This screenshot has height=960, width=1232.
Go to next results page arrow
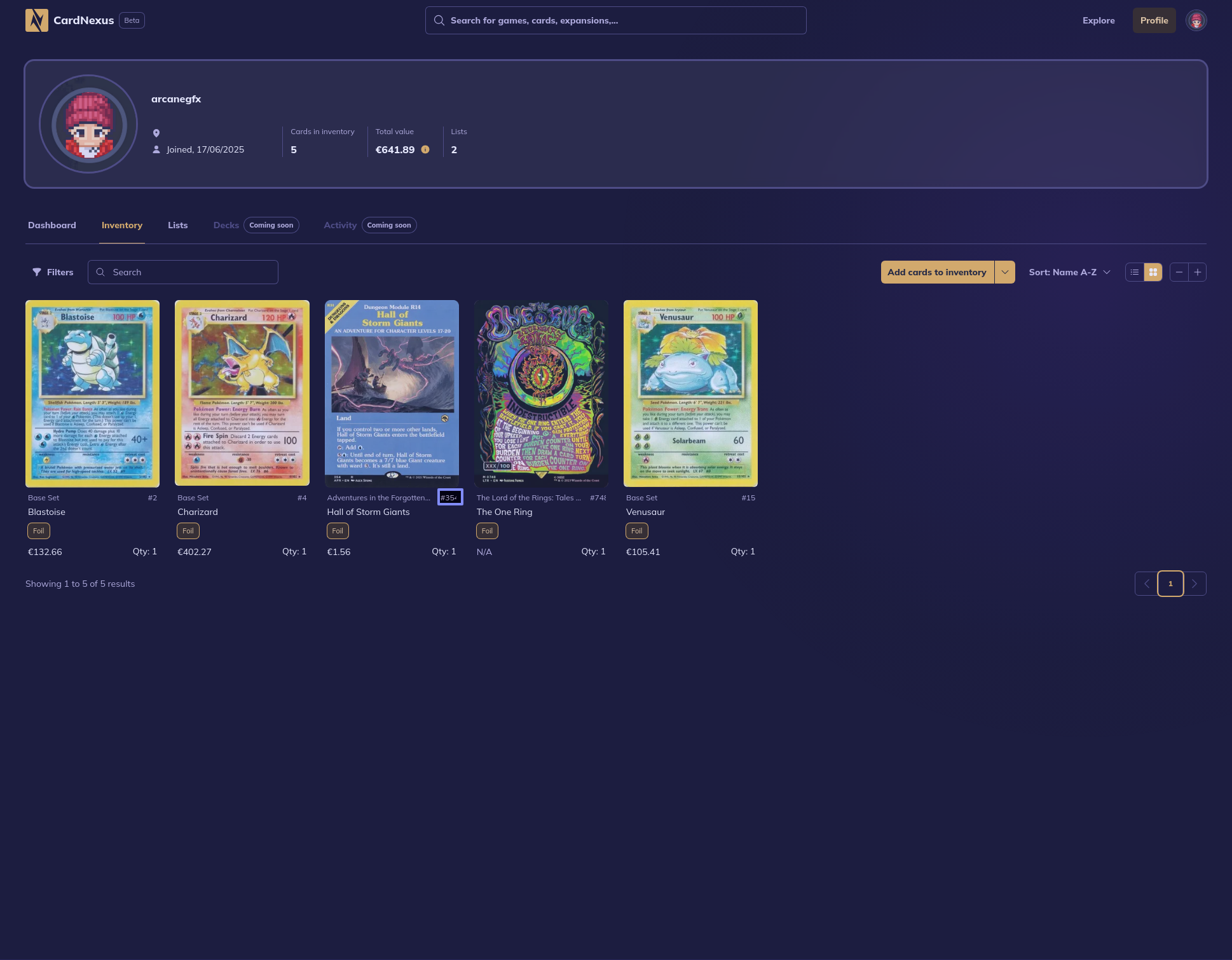click(1194, 584)
